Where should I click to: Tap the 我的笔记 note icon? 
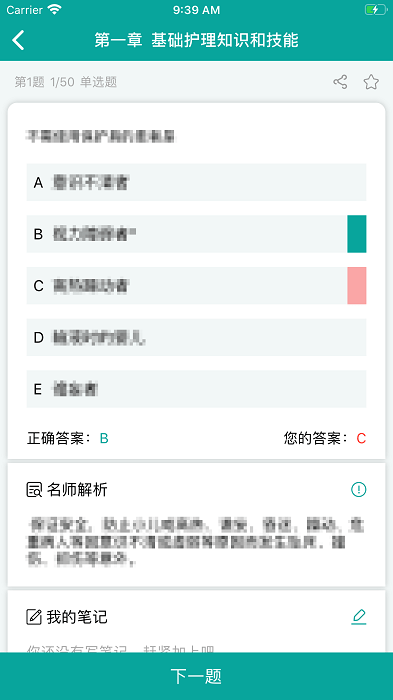pyautogui.click(x=34, y=617)
